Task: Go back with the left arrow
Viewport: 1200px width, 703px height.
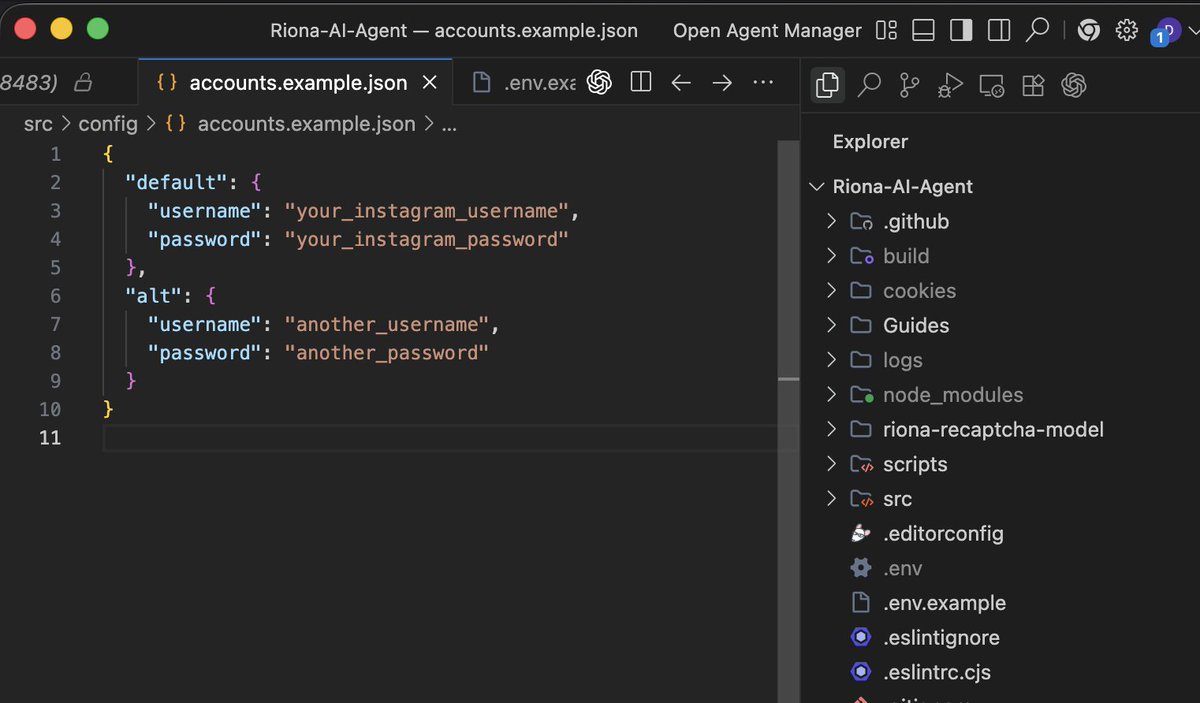Action: 681,82
